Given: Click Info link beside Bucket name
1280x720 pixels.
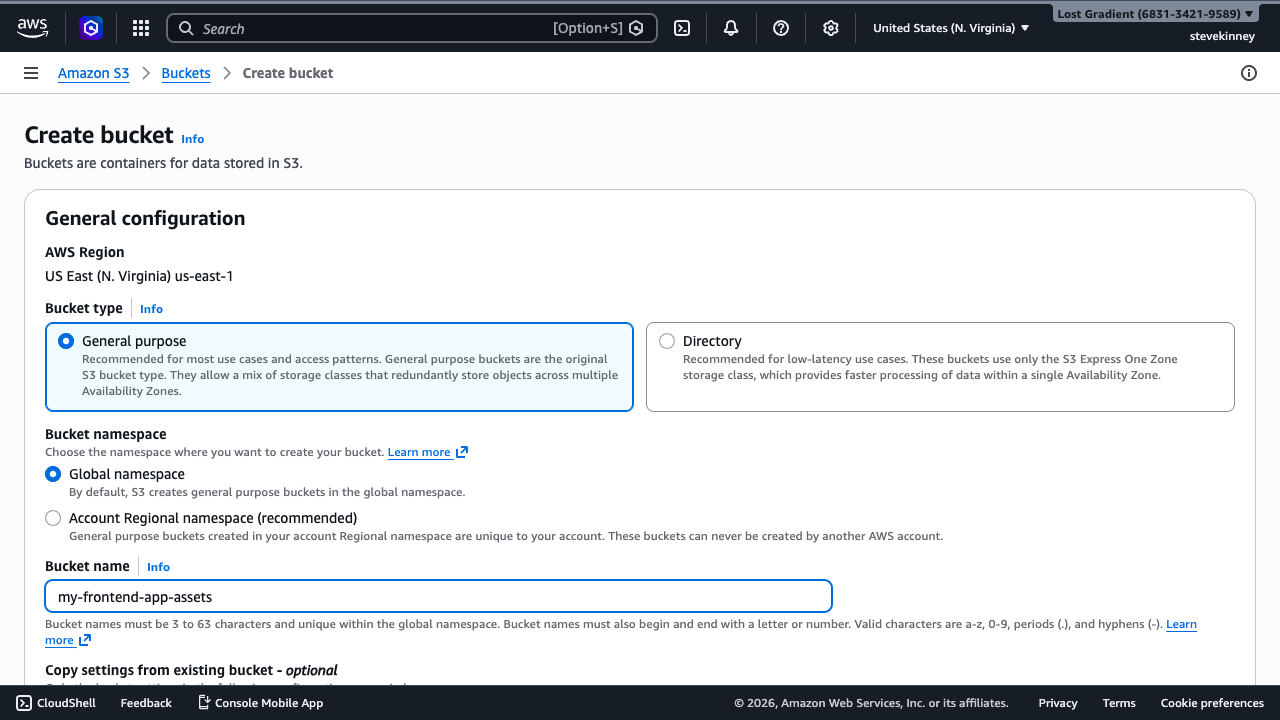Looking at the screenshot, I should coord(158,567).
